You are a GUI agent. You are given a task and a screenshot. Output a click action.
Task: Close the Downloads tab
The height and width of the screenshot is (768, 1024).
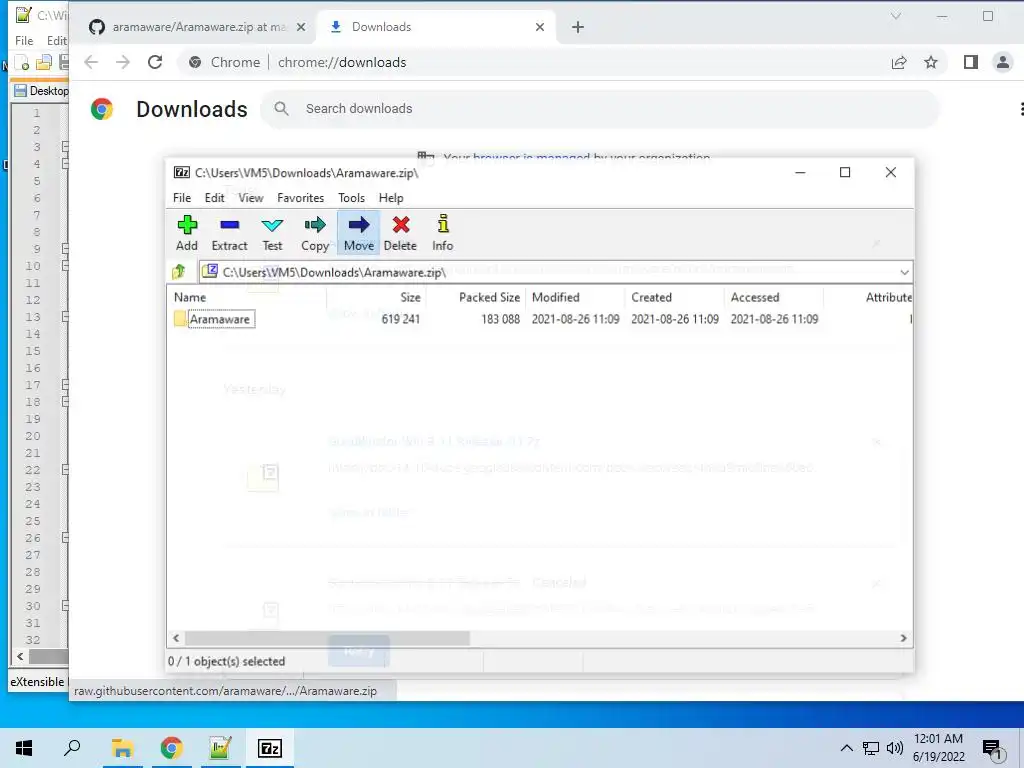(539, 27)
